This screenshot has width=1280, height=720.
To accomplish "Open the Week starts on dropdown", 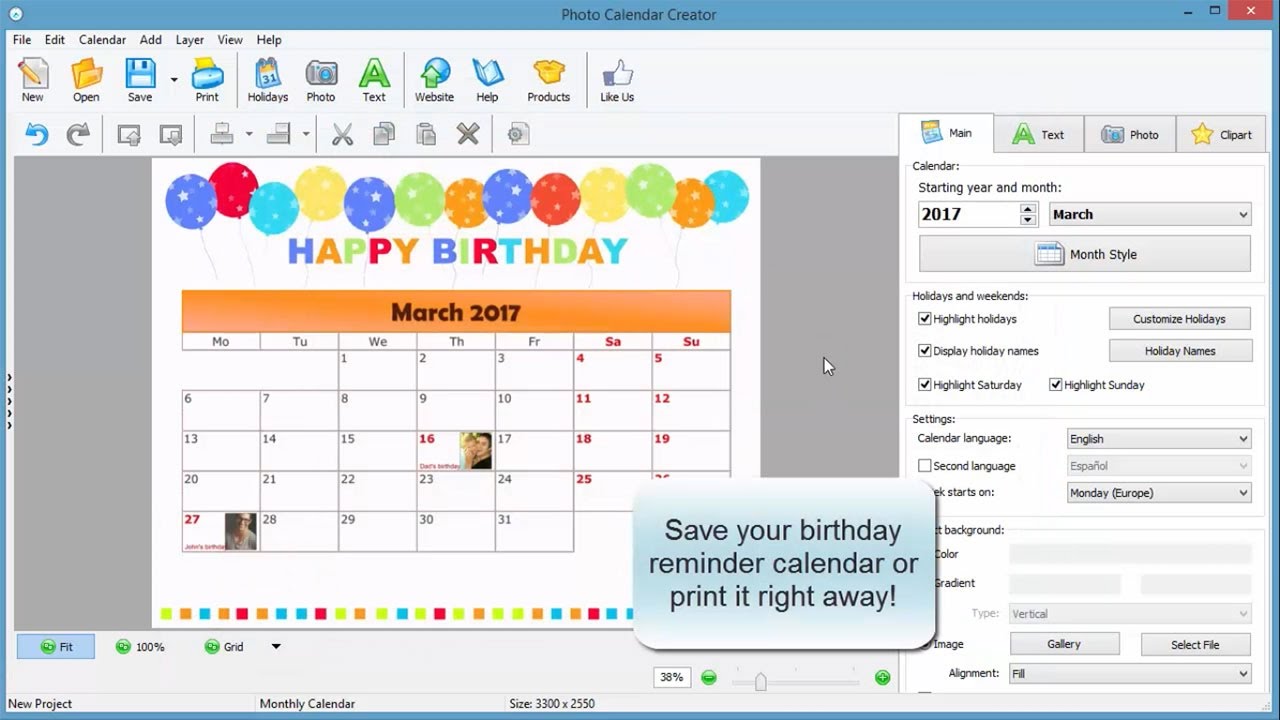I will 1159,493.
